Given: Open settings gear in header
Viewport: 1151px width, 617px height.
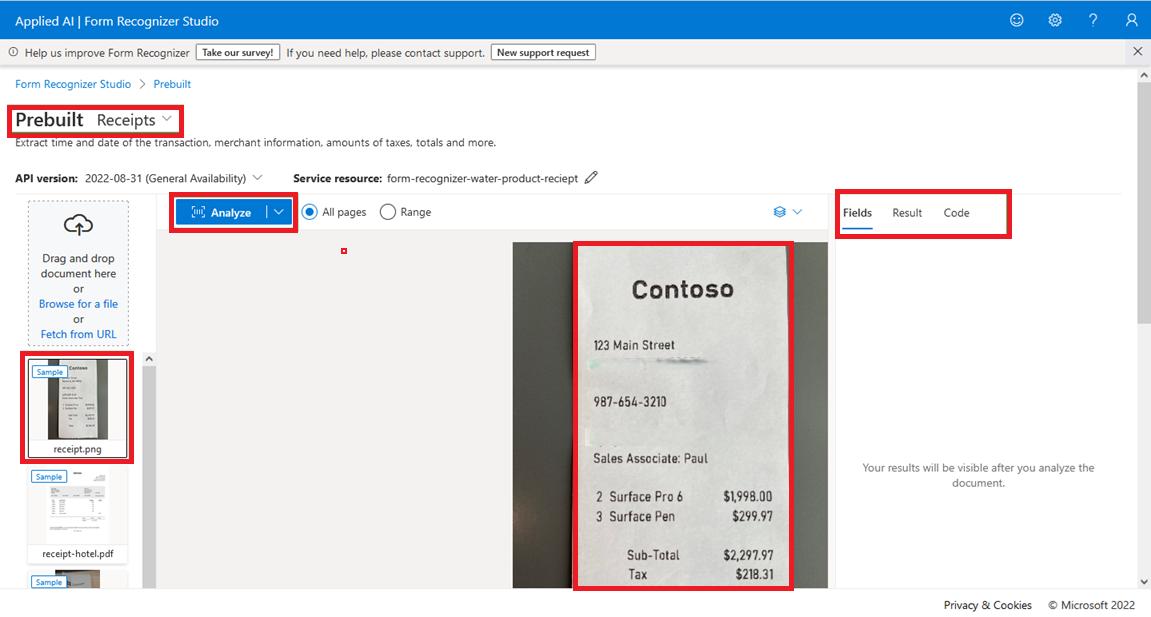Looking at the screenshot, I should pyautogui.click(x=1055, y=21).
